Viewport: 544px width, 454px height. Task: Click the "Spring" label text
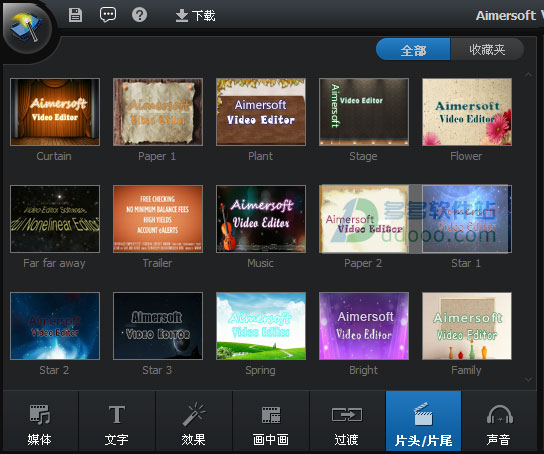click(260, 370)
